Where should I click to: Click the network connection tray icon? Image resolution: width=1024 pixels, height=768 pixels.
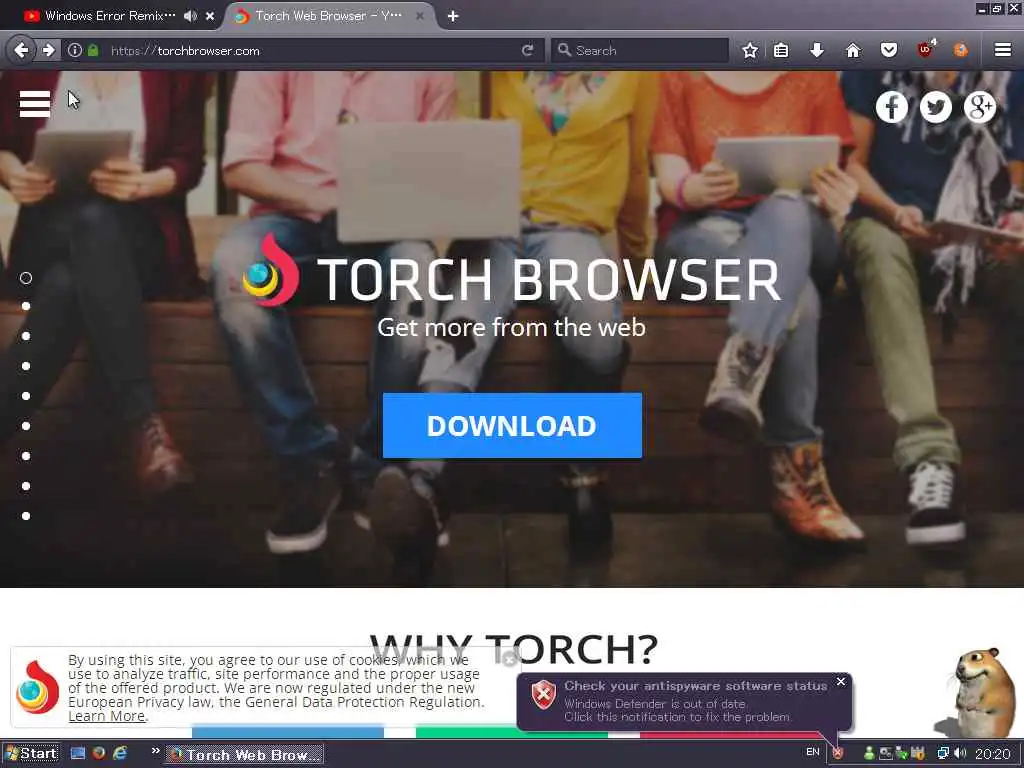point(943,754)
